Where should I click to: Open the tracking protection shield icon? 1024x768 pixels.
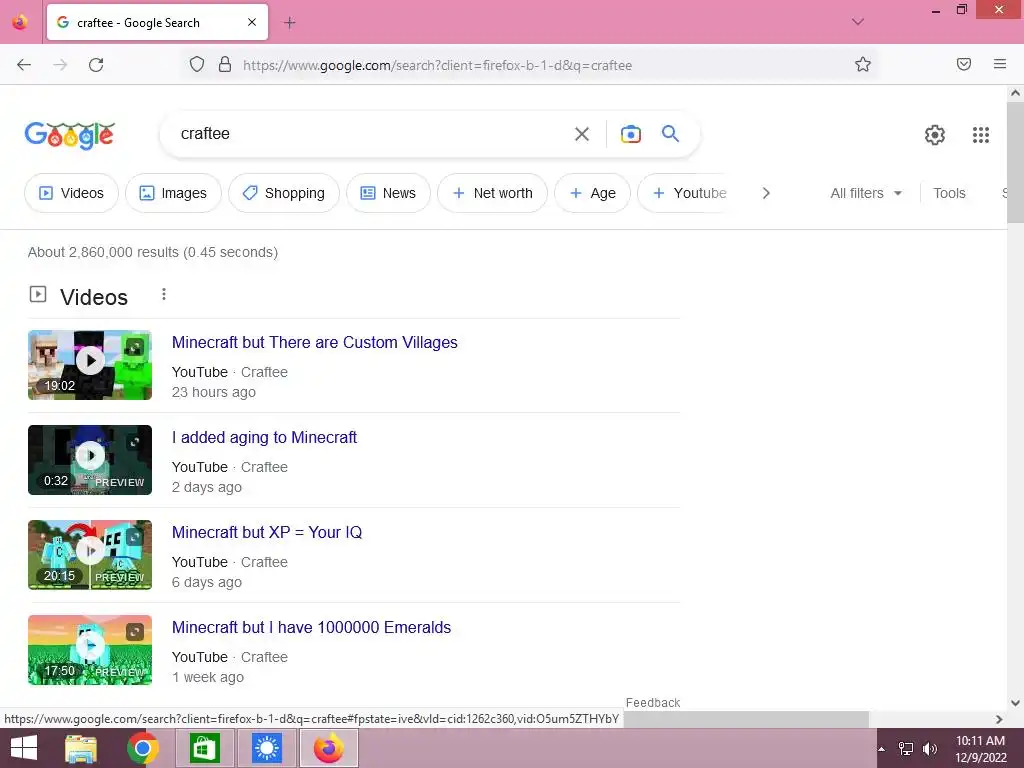point(197,65)
